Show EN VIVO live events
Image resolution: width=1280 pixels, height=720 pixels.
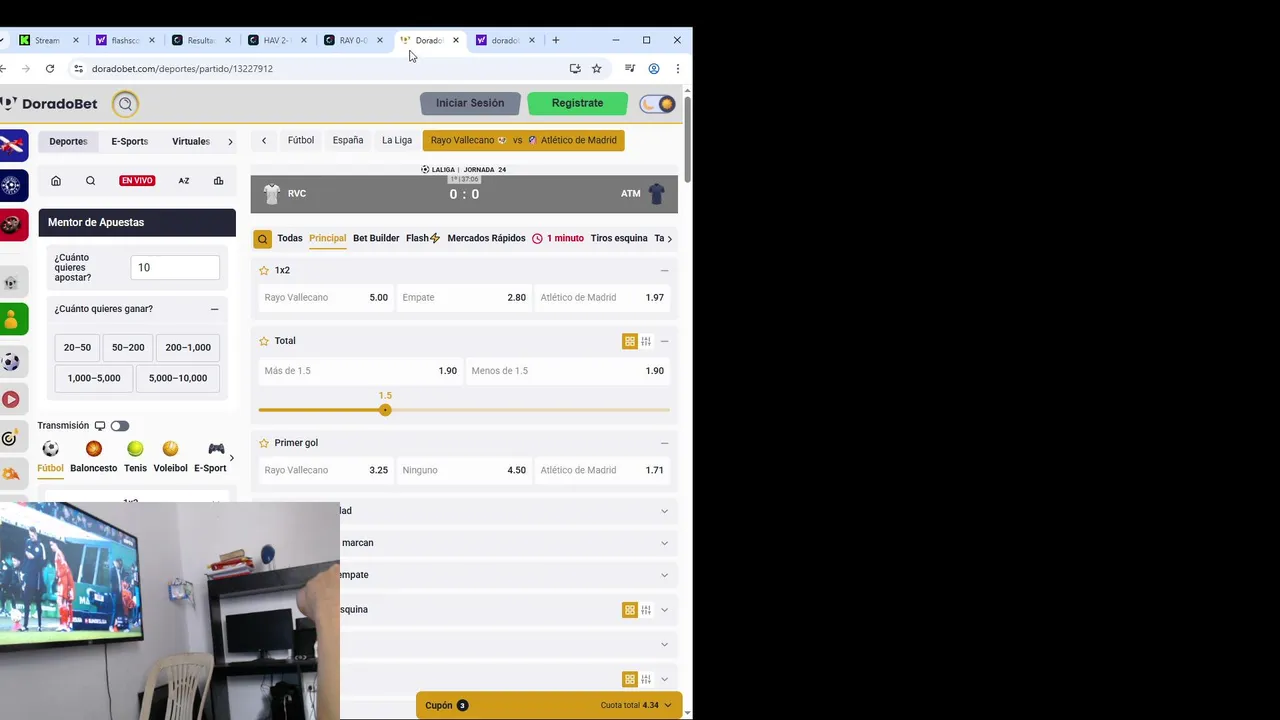[x=137, y=181]
